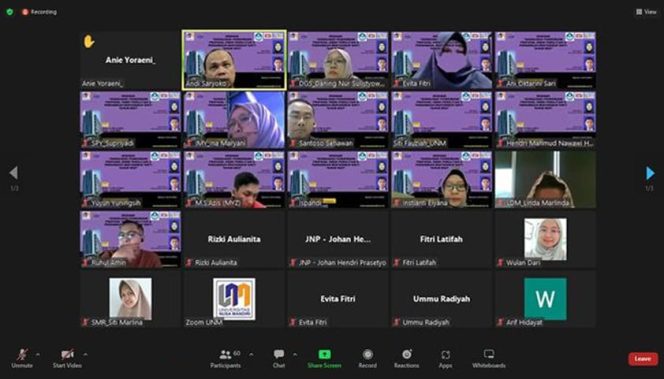Open the Reactions icon
Viewport: 664px width, 379px height.
point(407,354)
